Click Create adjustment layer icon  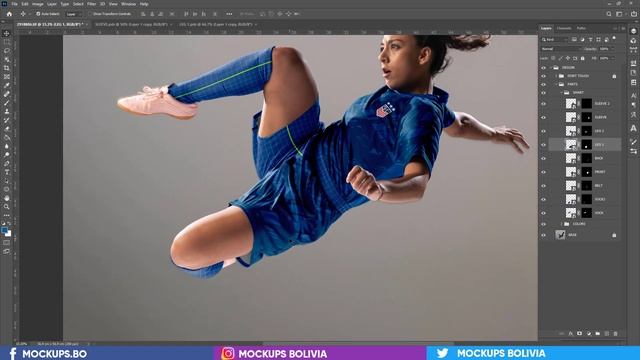tap(589, 333)
